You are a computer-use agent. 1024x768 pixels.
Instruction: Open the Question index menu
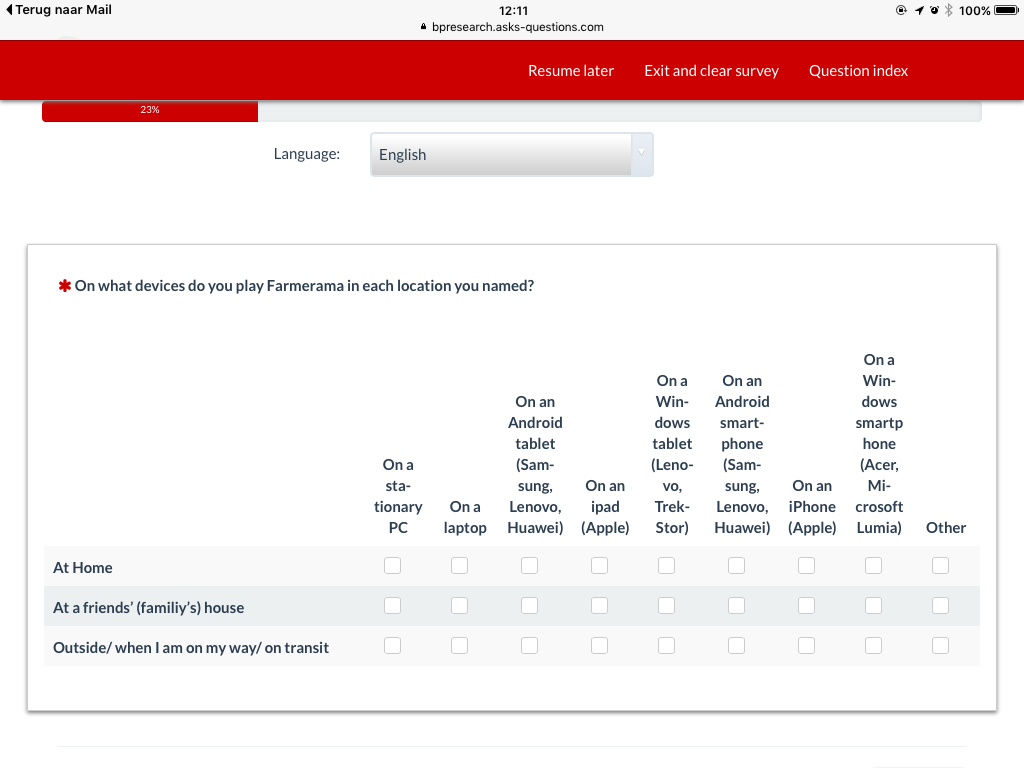pyautogui.click(x=859, y=71)
